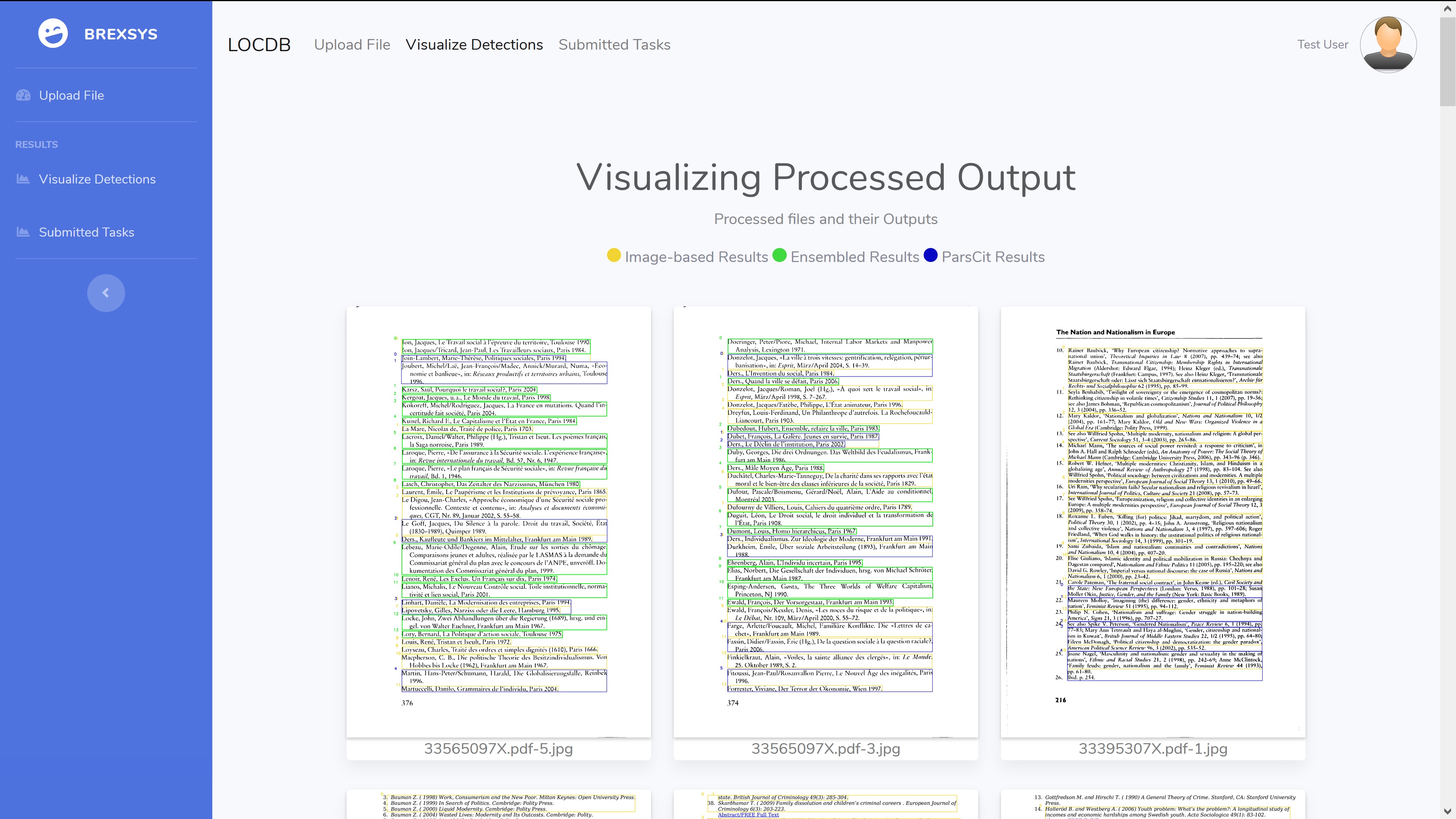Select the Upload File top nav tab

click(352, 45)
